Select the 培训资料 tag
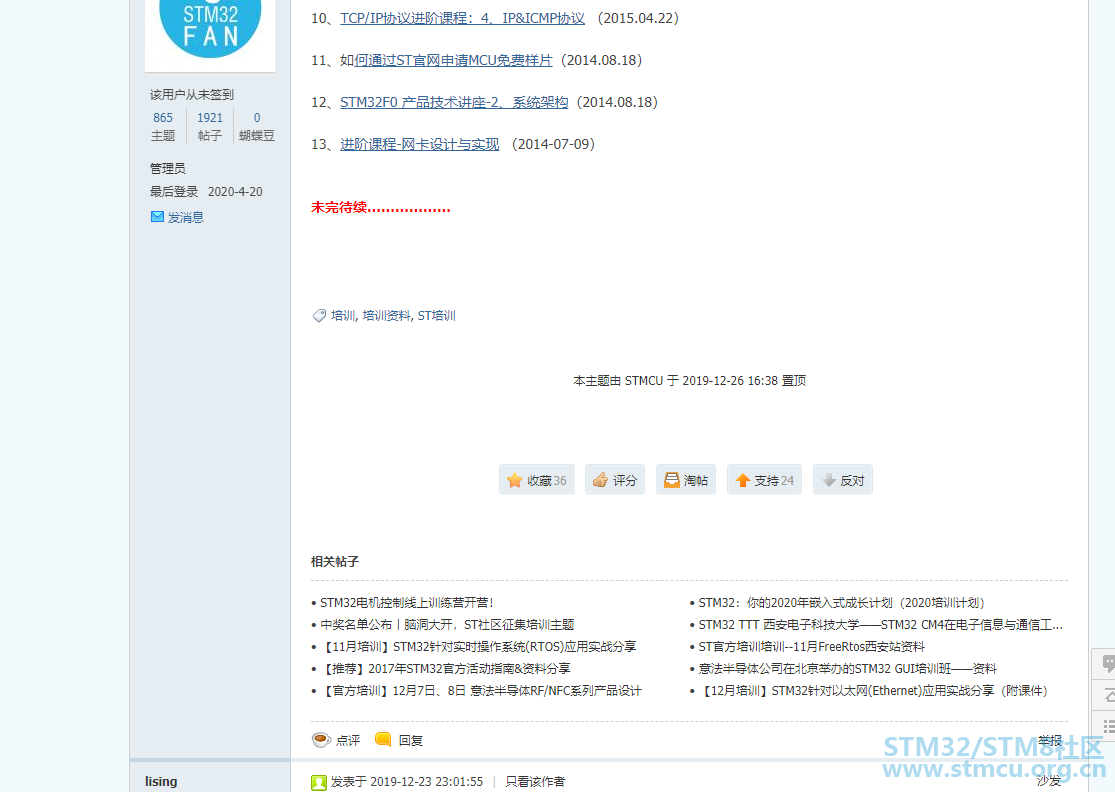 click(386, 316)
